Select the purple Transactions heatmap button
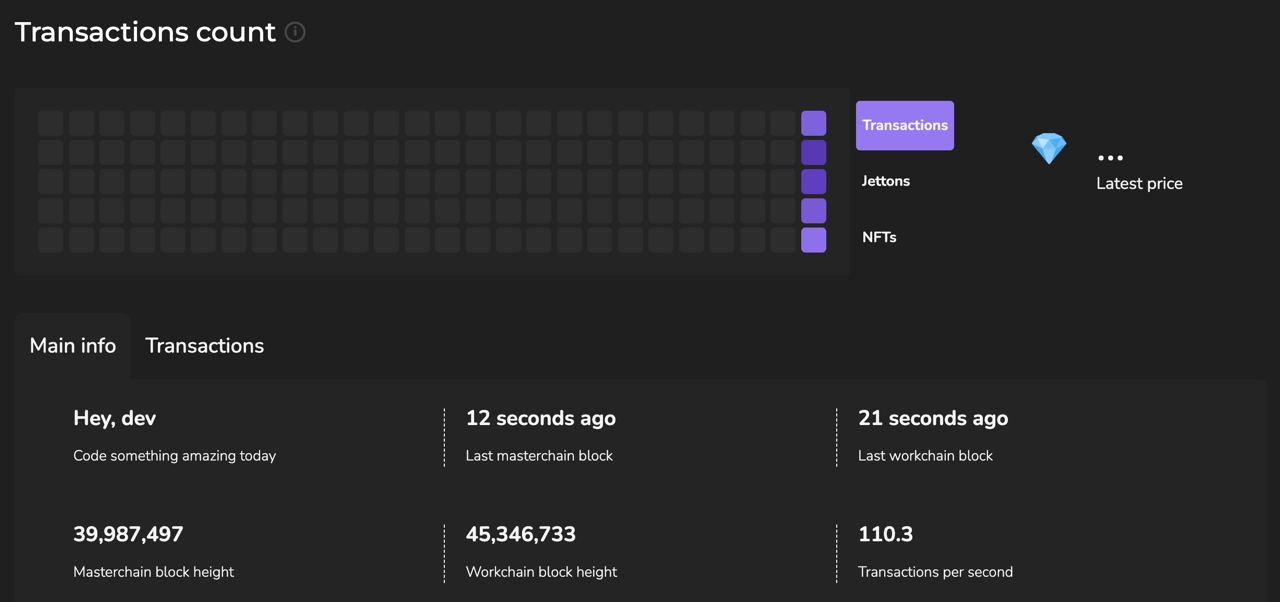1280x602 pixels. pyautogui.click(x=905, y=125)
